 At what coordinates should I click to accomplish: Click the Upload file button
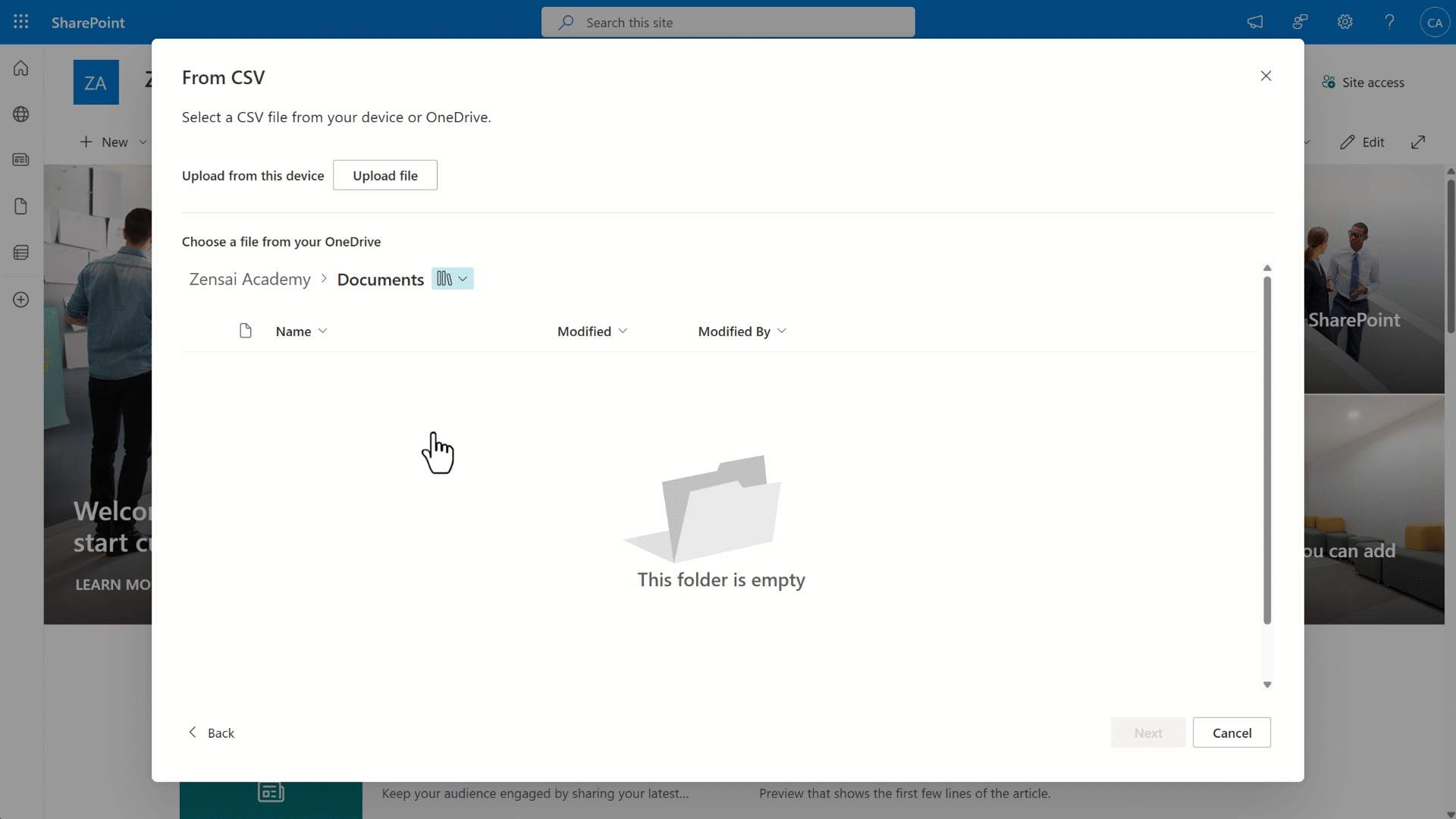coord(385,175)
